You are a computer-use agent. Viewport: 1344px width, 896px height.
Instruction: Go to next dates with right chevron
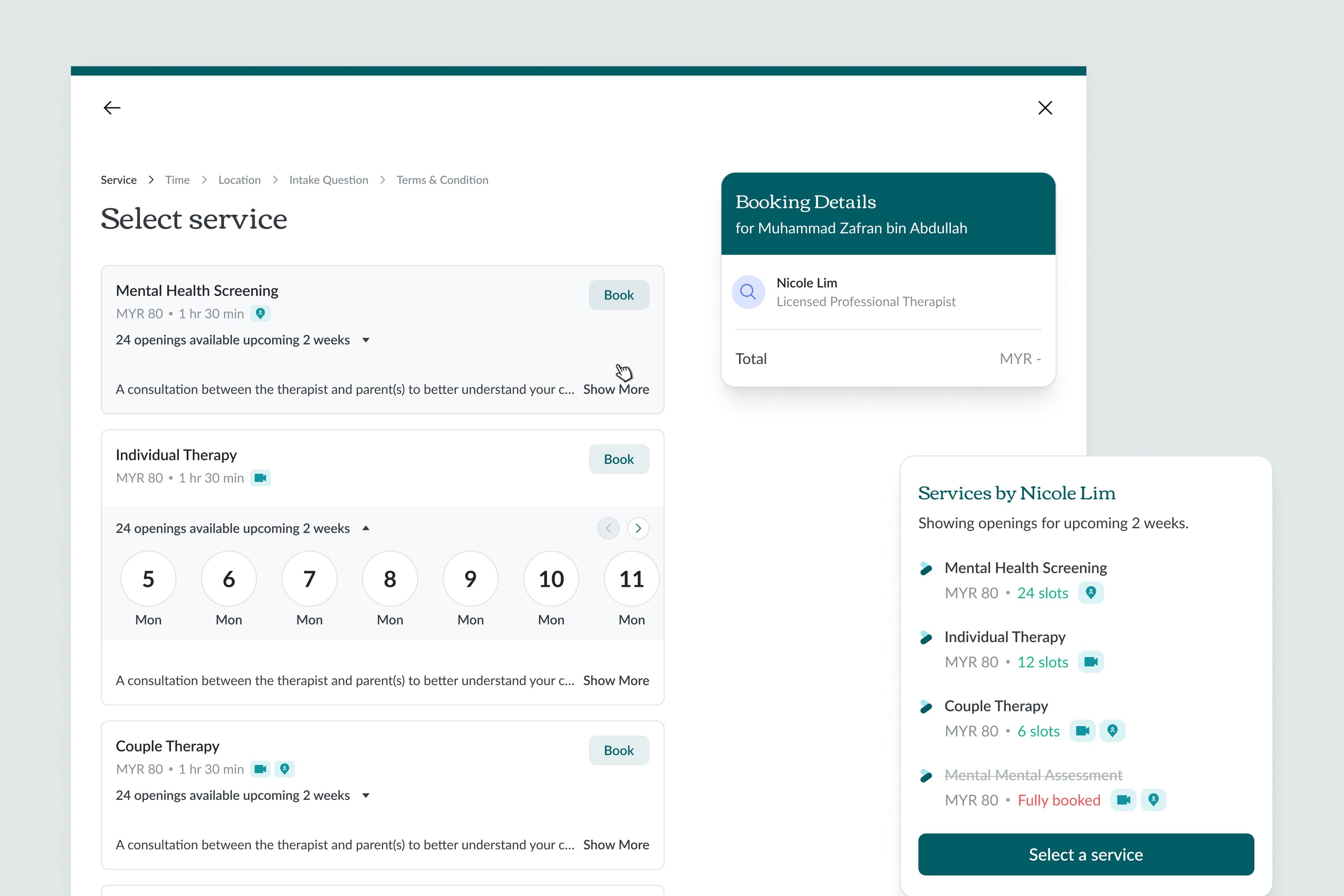click(x=638, y=528)
